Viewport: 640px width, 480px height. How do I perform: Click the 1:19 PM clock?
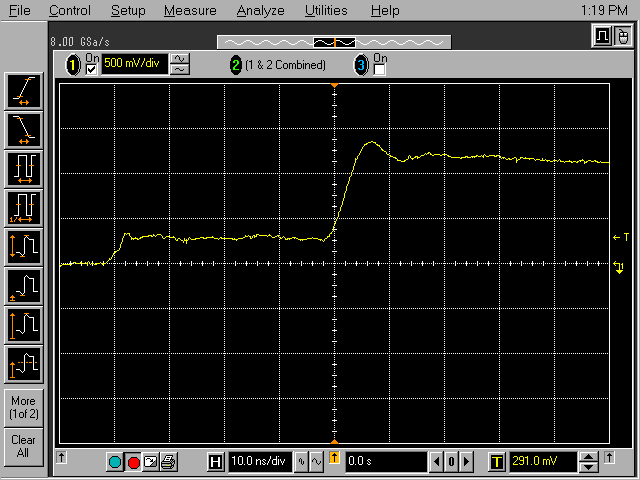[x=604, y=10]
